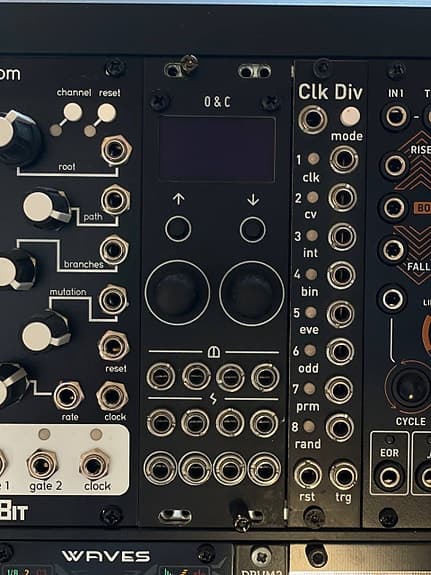
Task: Click the LED above gate 2 jack
Action: pyautogui.click(x=44, y=434)
